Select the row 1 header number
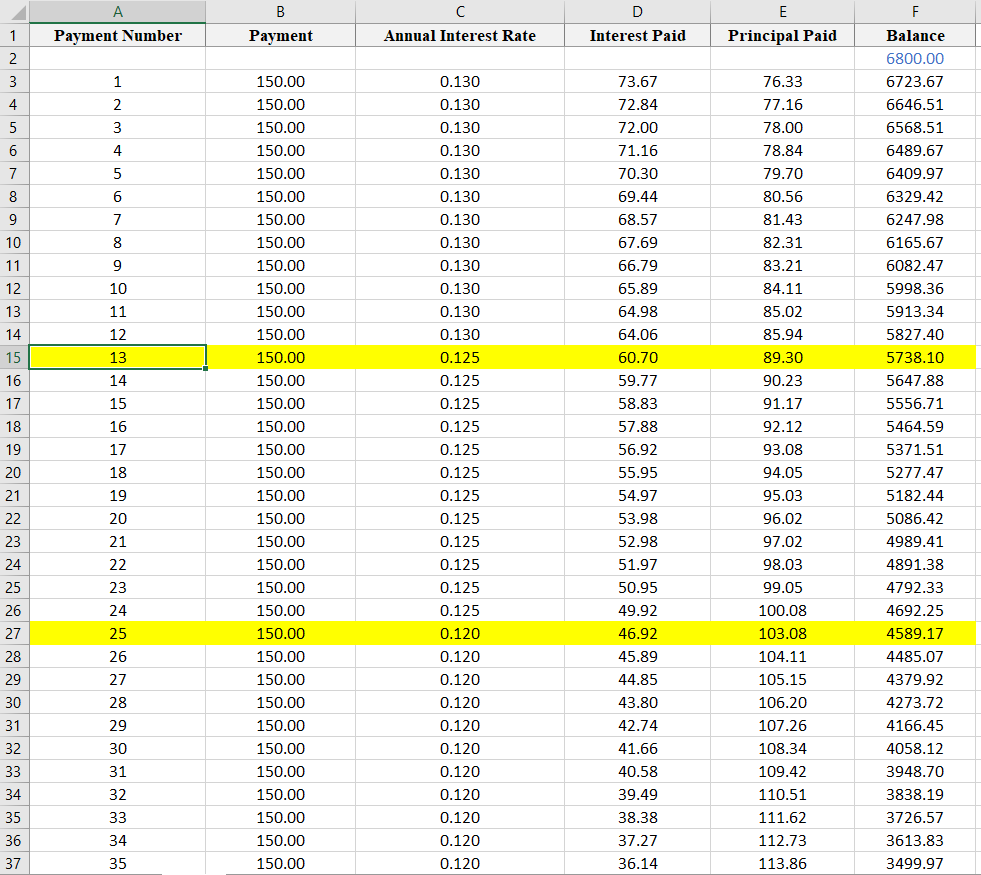The image size is (981, 875). (x=14, y=35)
